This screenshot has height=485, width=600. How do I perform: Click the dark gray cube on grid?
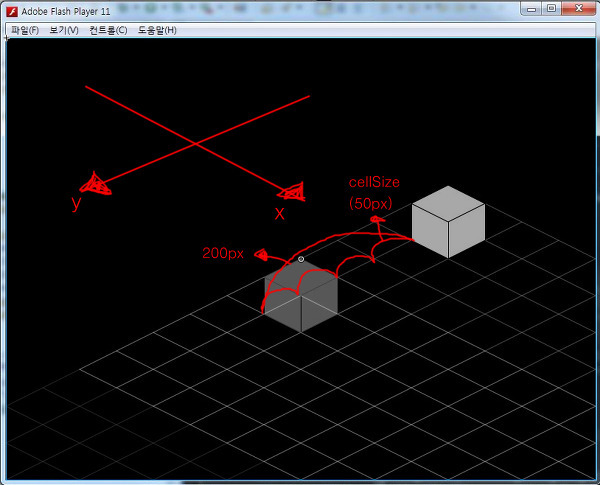coord(301,296)
